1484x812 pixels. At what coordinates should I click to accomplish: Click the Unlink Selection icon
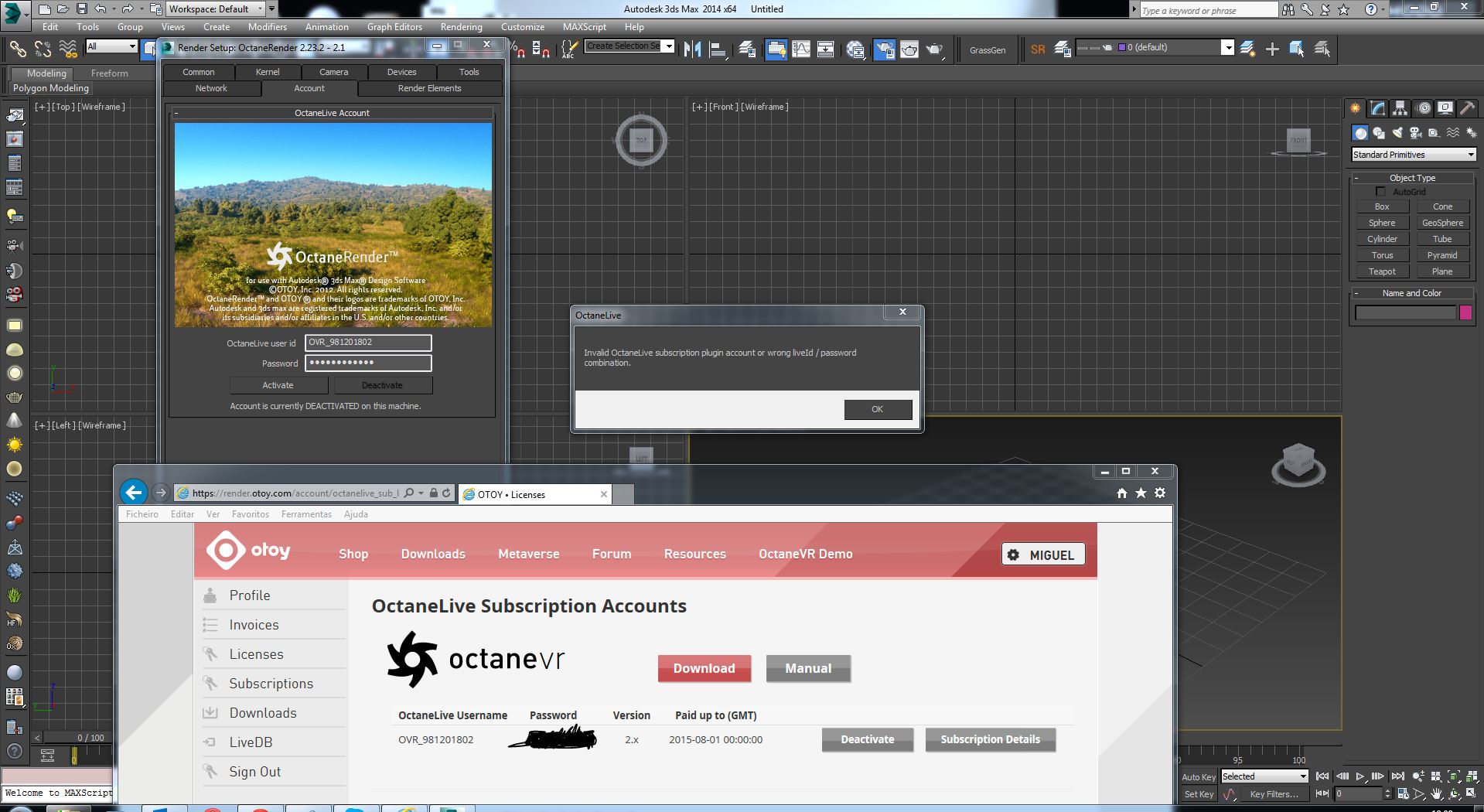pyautogui.click(x=43, y=49)
